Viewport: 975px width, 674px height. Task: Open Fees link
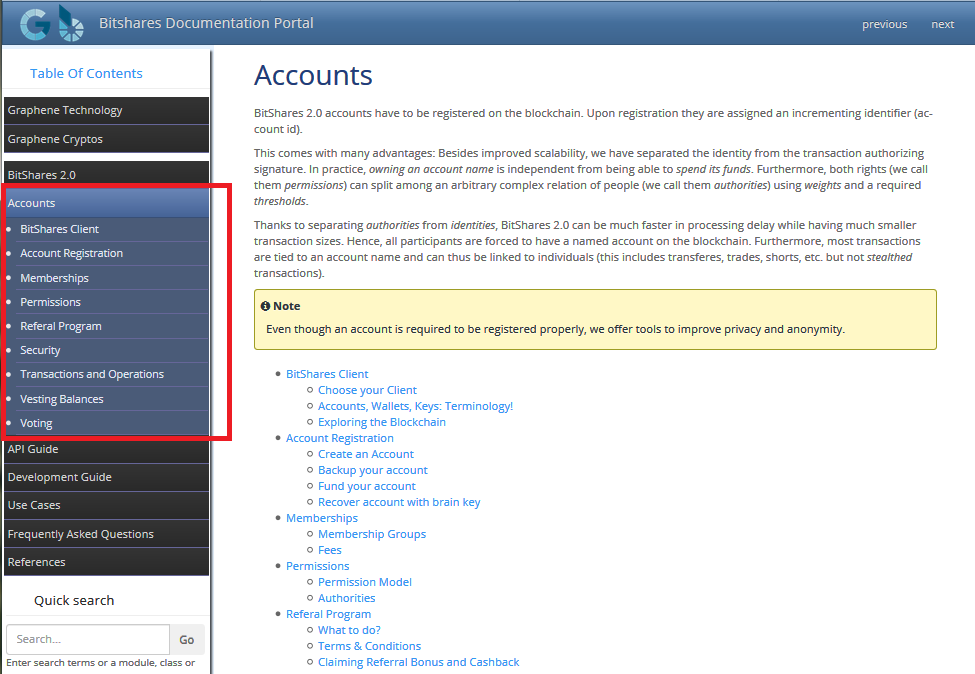330,550
